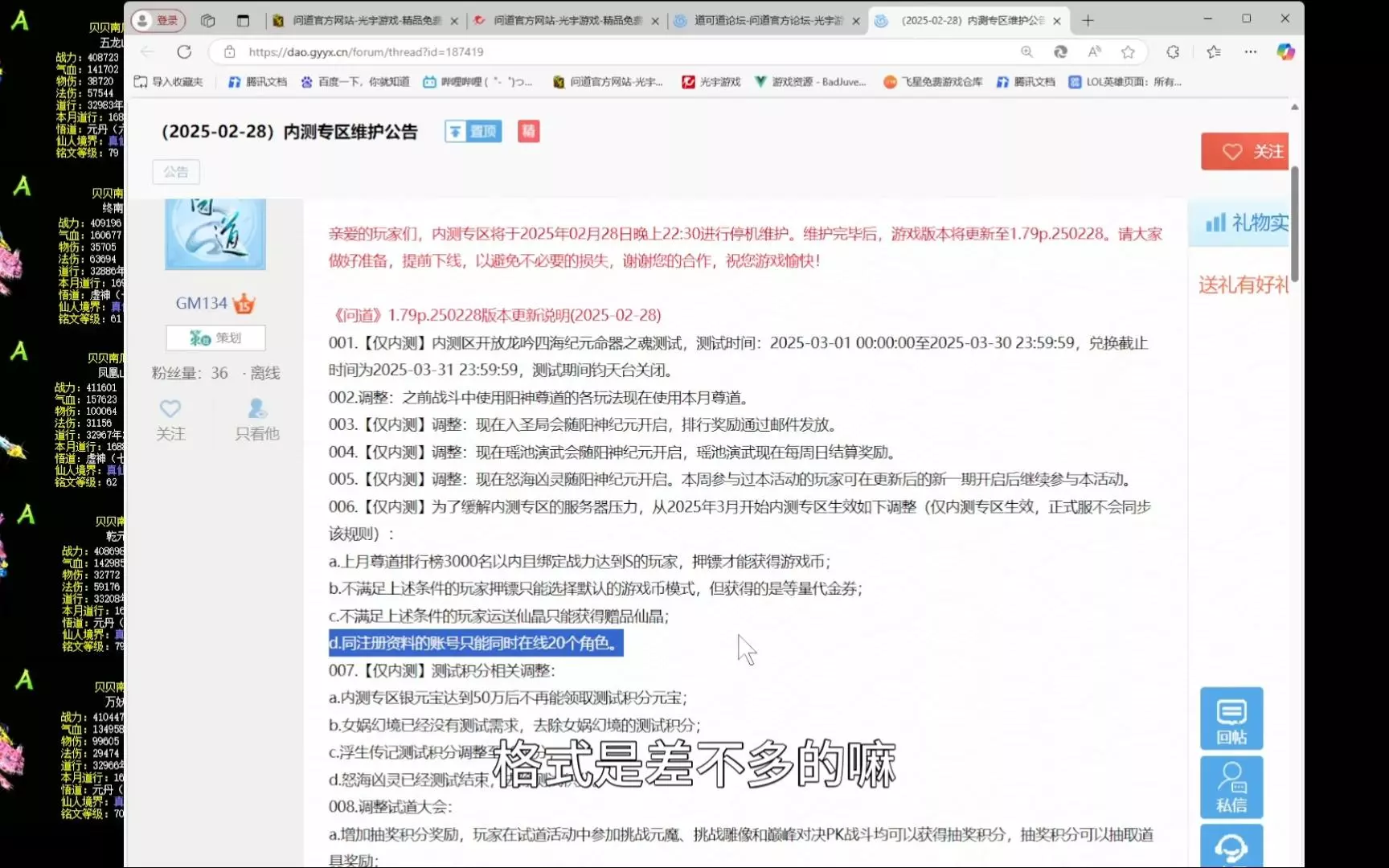Click the 回帖 reply button

[1231, 719]
